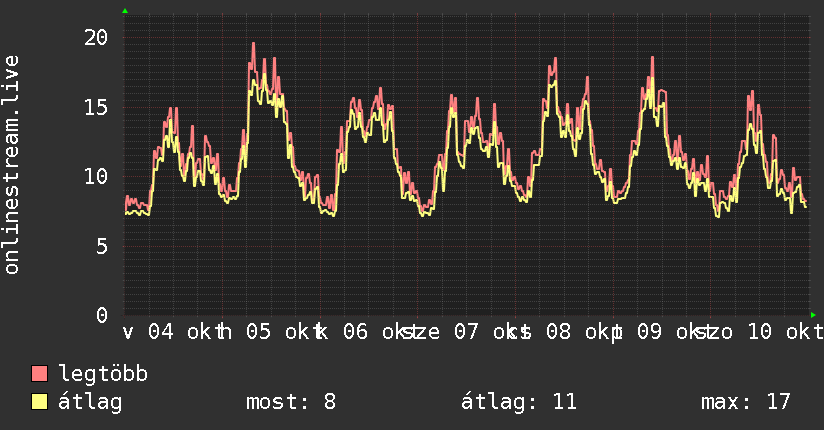This screenshot has width=824, height=430.
Task: Click the y-axis label 15
Action: [x=96, y=107]
